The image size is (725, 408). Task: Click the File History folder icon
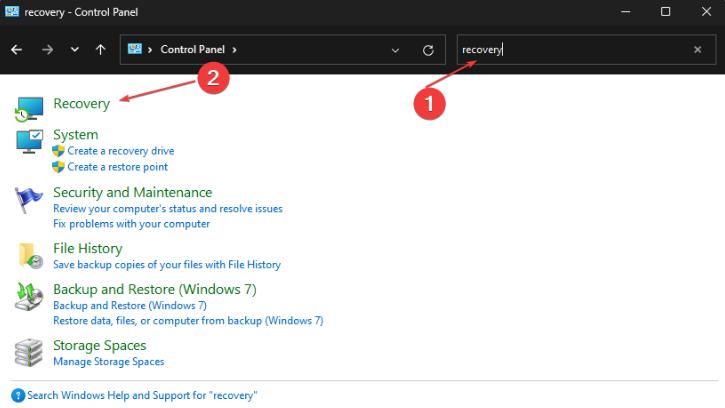[x=31, y=255]
